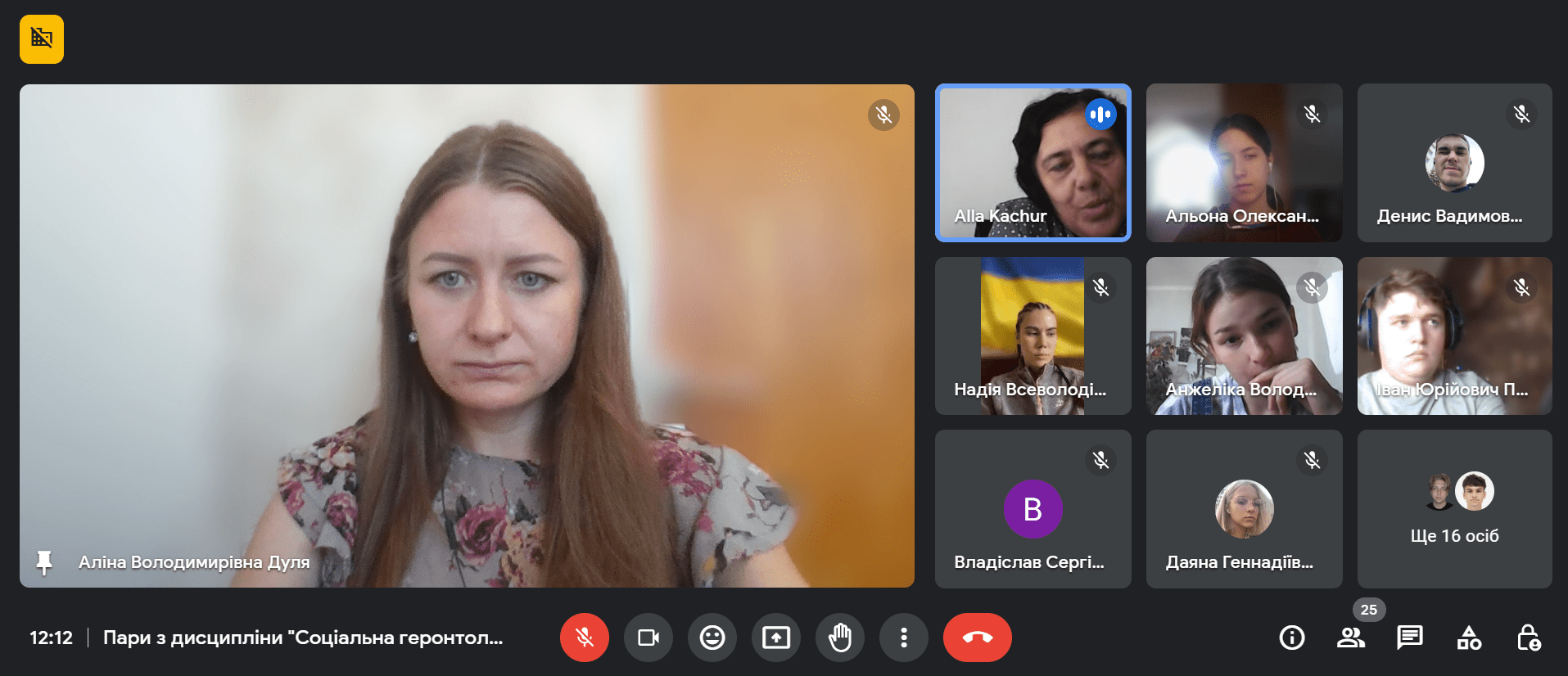Click the Владіслав Сергі... tile
Image resolution: width=1568 pixels, height=676 pixels.
(x=1033, y=508)
